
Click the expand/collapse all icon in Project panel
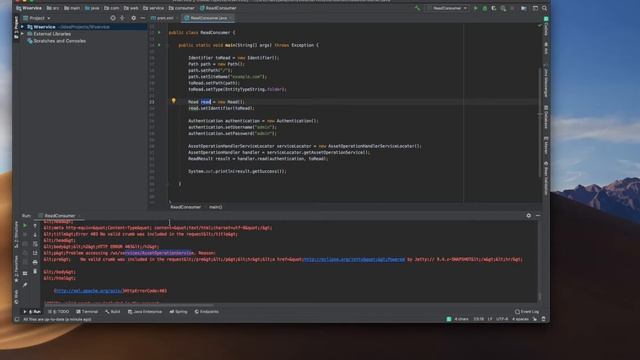(x=122, y=18)
